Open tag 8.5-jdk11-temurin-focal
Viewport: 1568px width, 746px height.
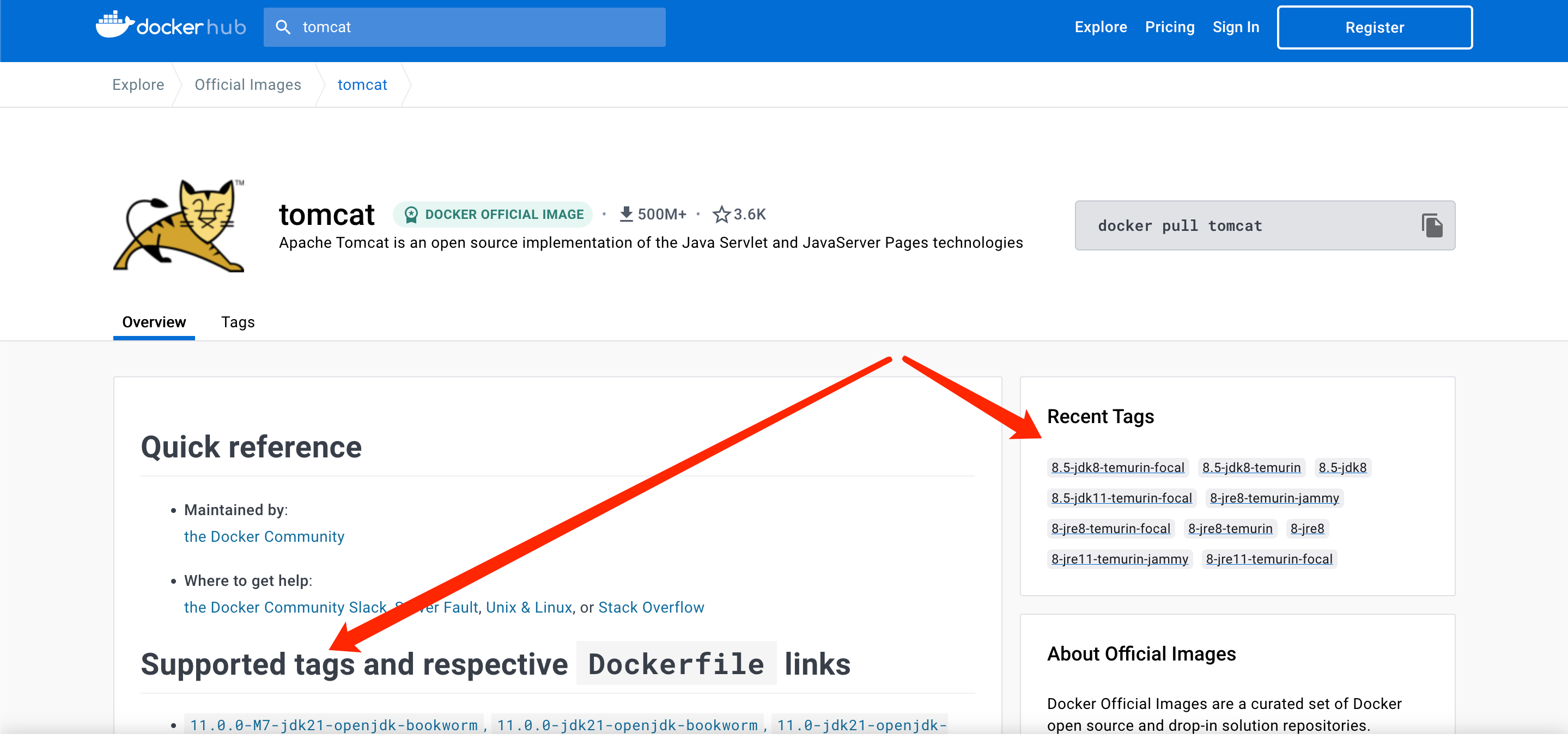pyautogui.click(x=1121, y=498)
